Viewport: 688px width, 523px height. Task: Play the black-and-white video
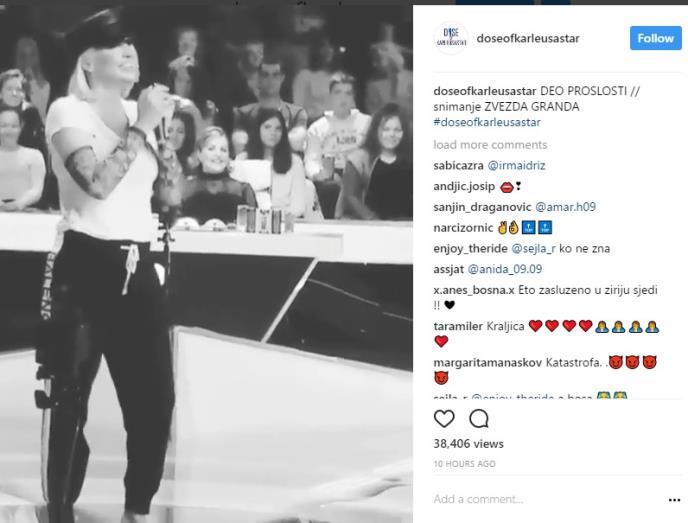tap(206, 263)
